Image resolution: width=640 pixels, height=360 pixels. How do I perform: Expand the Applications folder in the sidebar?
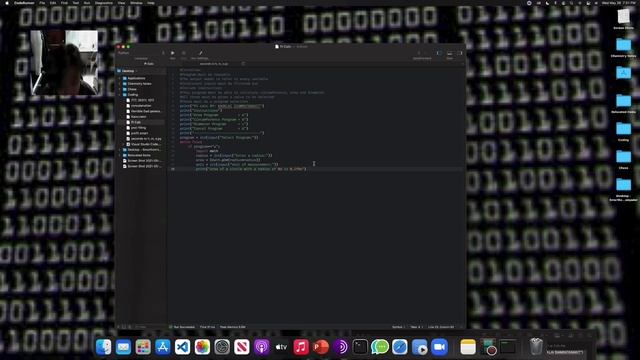[120, 78]
